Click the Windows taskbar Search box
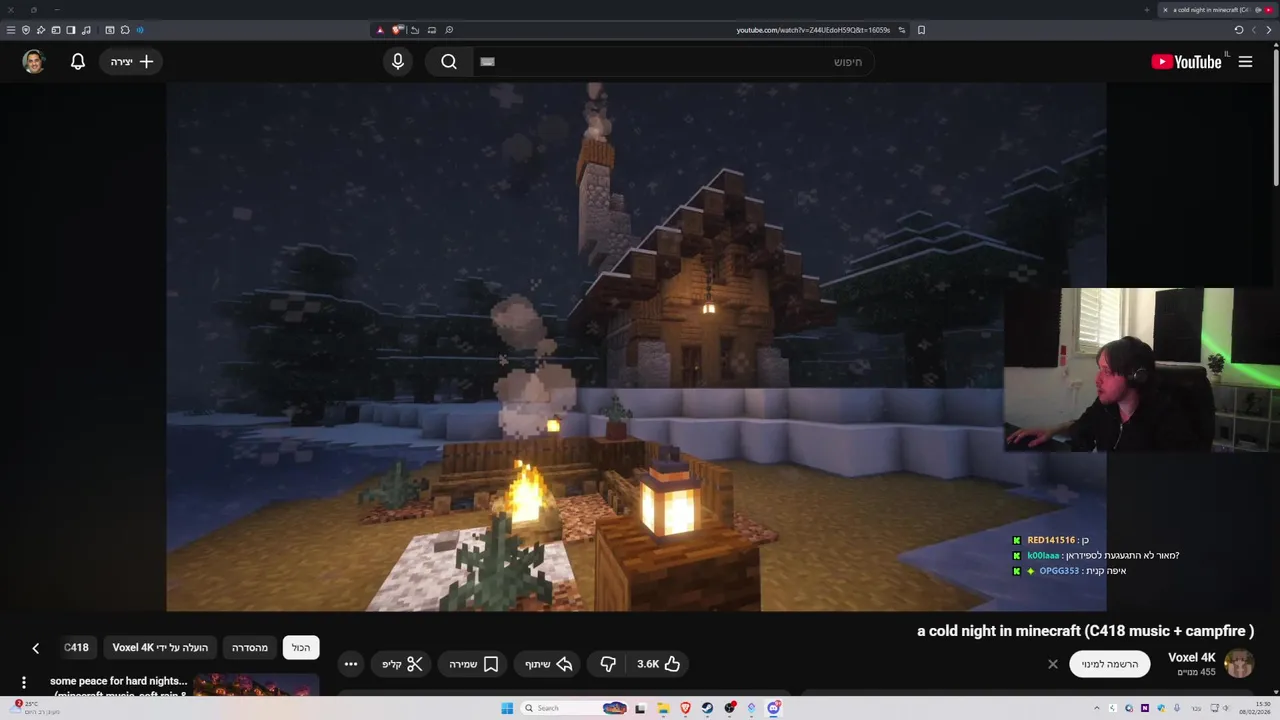This screenshot has width=1280, height=720. [574, 708]
